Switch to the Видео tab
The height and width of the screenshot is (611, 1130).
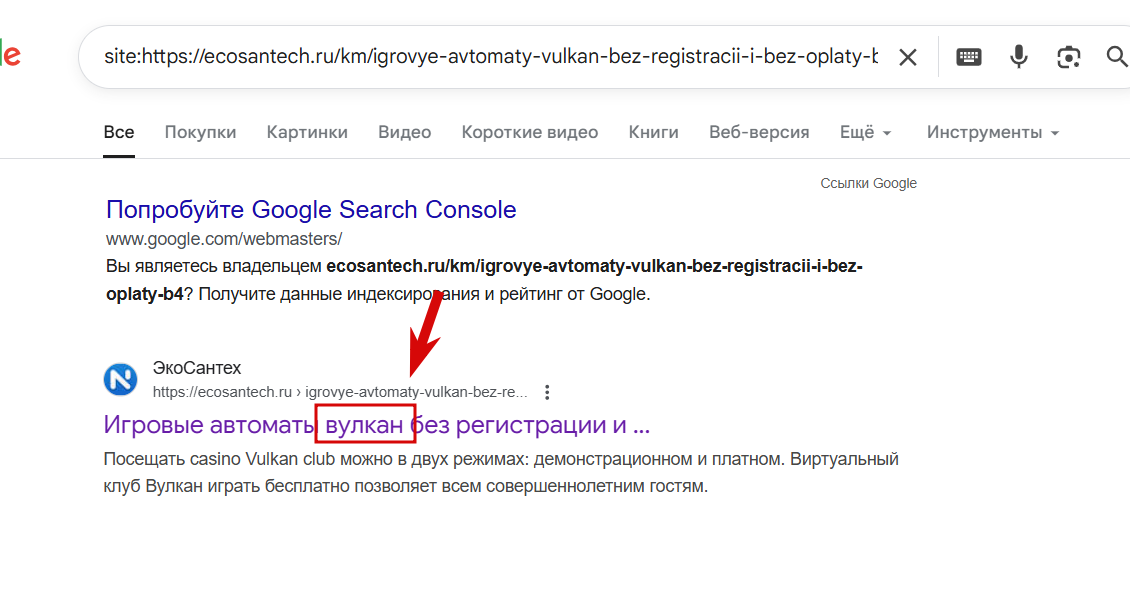404,133
